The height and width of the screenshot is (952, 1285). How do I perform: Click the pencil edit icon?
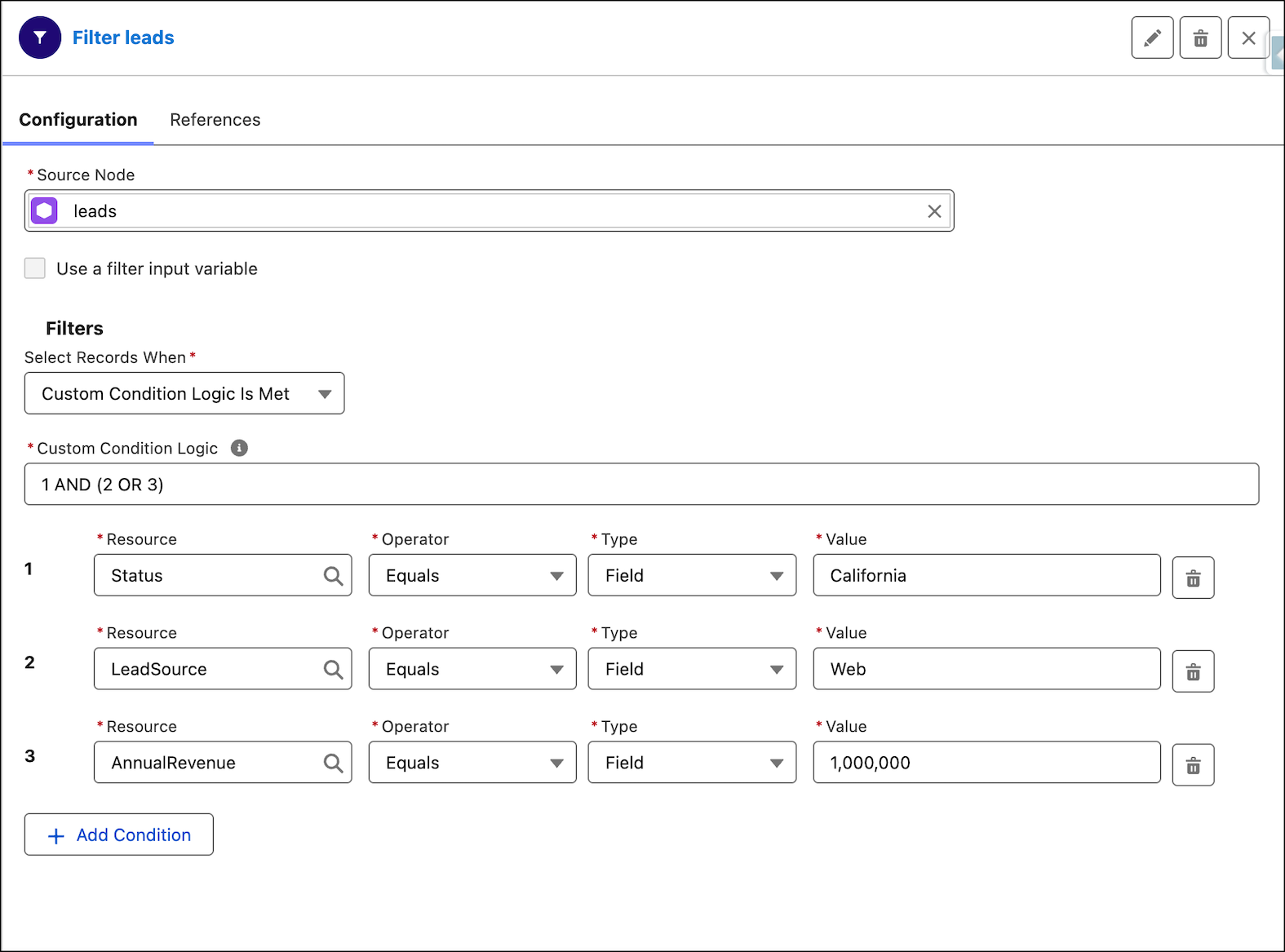1152,38
